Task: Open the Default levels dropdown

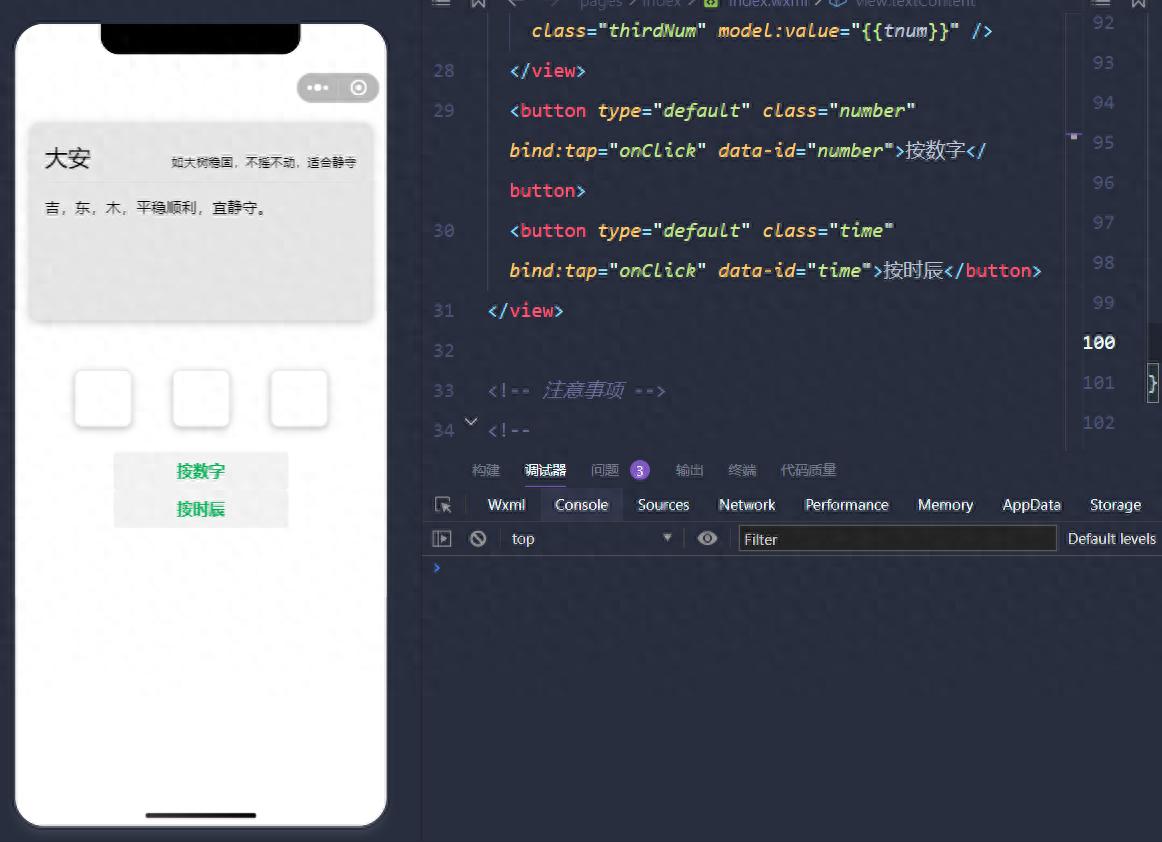Action: point(1111,539)
